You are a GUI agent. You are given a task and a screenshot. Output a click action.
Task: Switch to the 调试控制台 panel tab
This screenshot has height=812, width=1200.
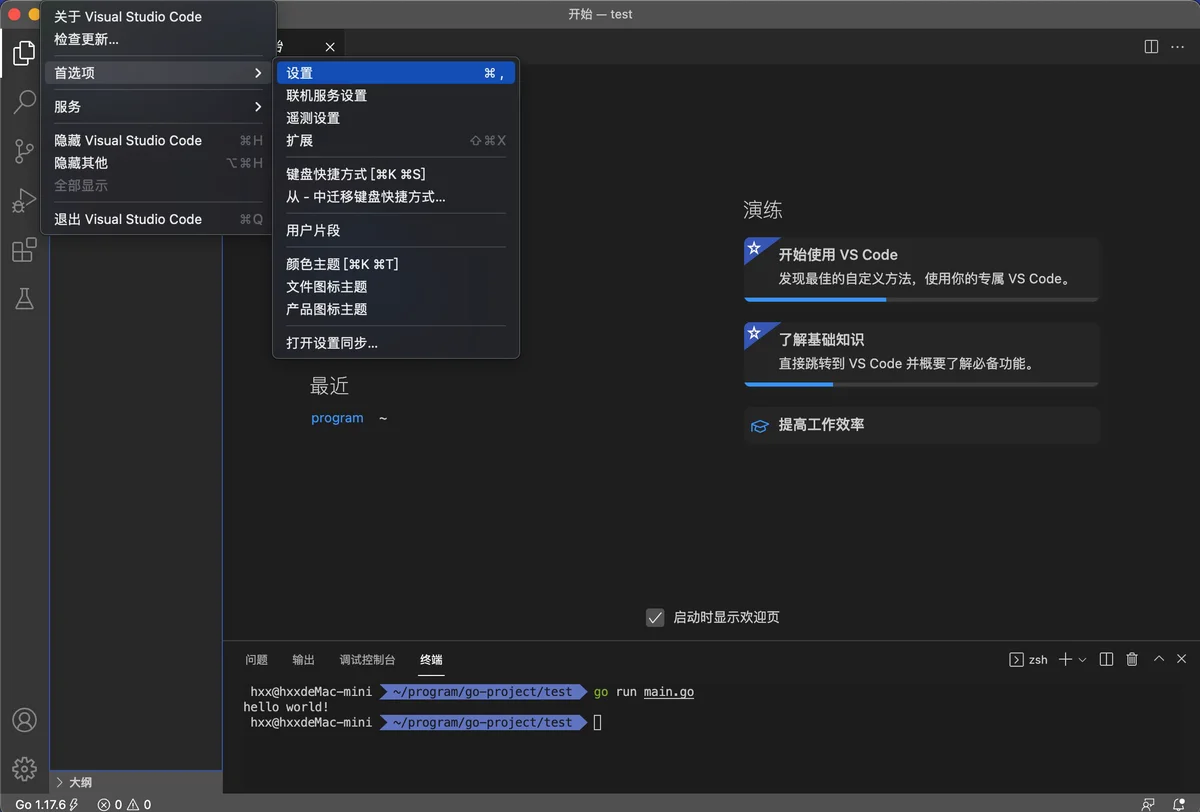(367, 660)
